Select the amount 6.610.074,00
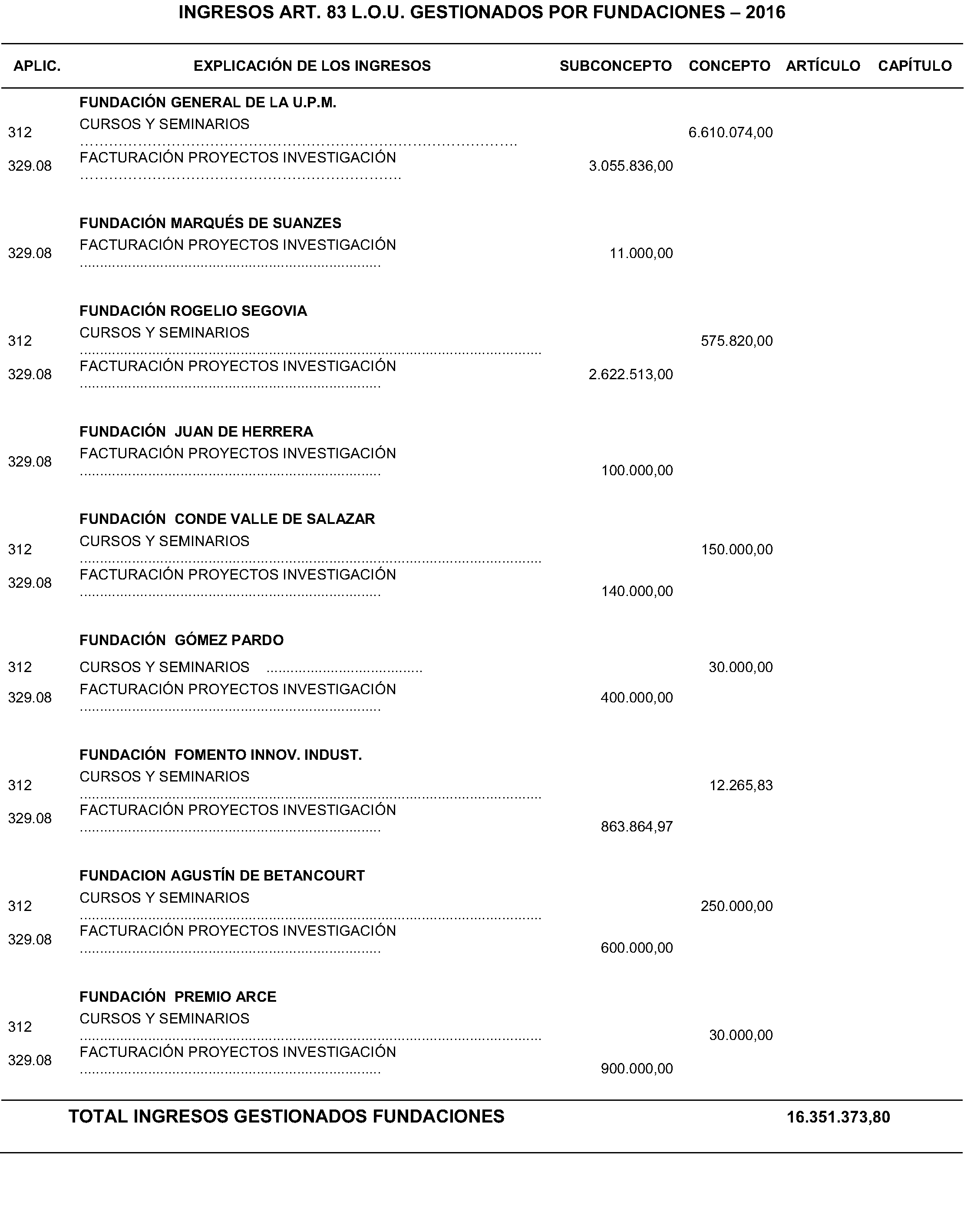The image size is (964, 1232). tap(730, 132)
